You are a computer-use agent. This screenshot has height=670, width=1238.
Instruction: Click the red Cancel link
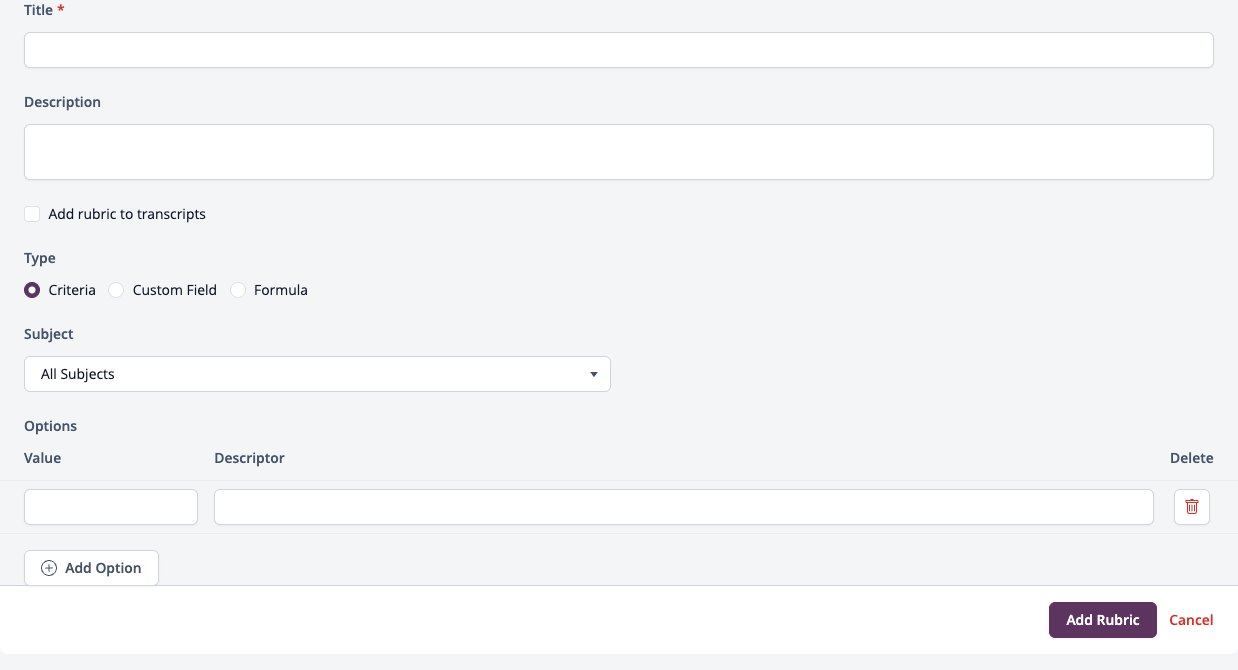[x=1191, y=620]
